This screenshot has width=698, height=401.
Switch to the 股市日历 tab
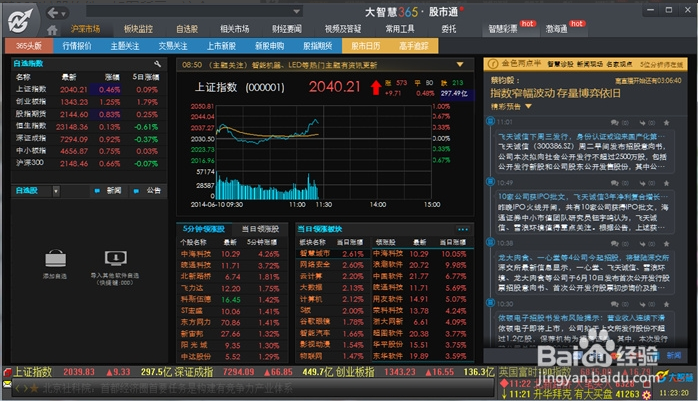click(366, 46)
